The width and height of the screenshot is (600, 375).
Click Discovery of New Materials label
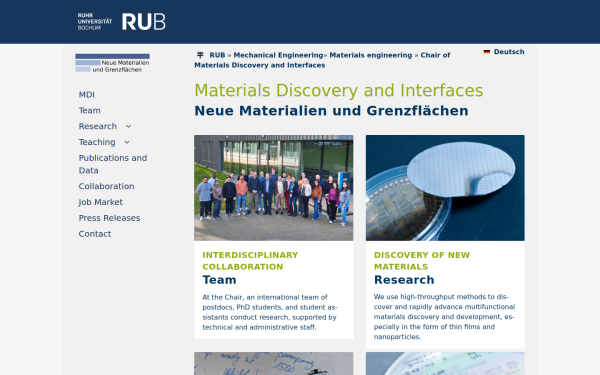point(422,261)
